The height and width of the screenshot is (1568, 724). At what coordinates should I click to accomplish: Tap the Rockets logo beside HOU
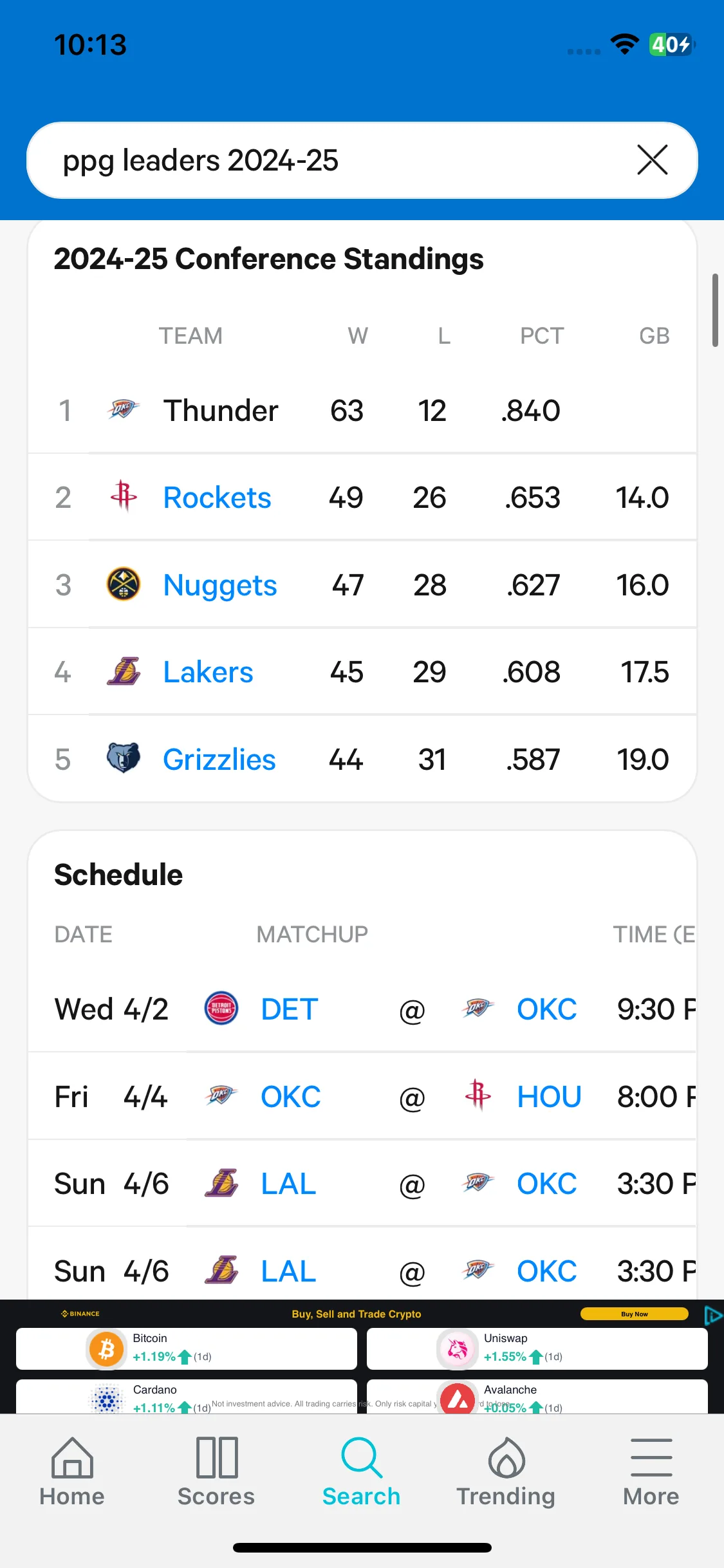[x=478, y=1095]
